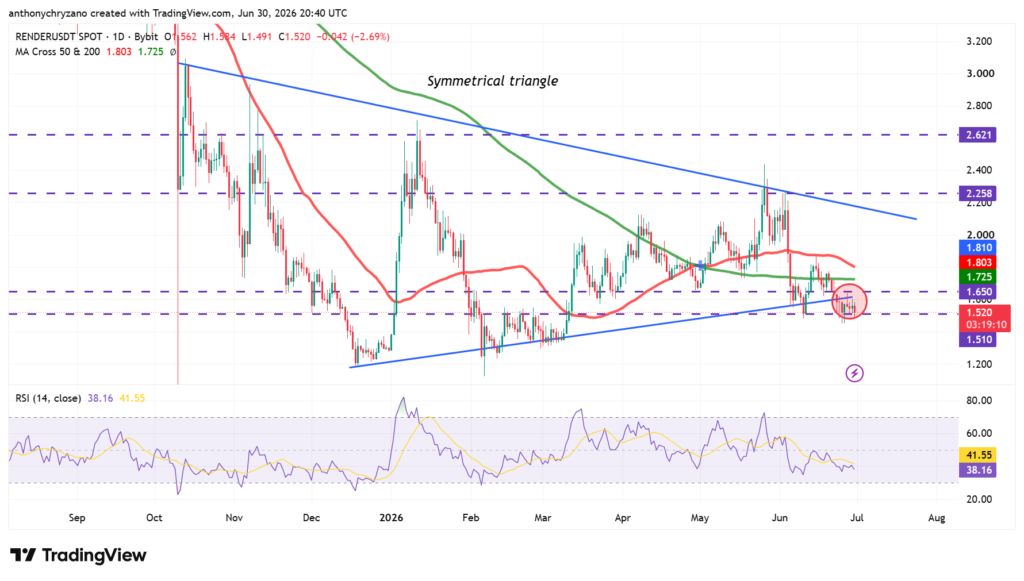Image resolution: width=1024 pixels, height=581 pixels.
Task: Click the 1.520 current price label
Action: [x=978, y=313]
